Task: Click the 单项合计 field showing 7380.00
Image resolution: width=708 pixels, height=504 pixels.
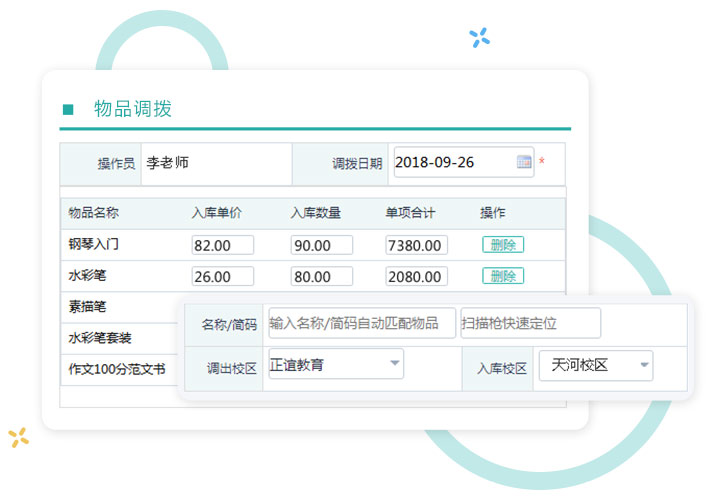Action: (x=416, y=245)
